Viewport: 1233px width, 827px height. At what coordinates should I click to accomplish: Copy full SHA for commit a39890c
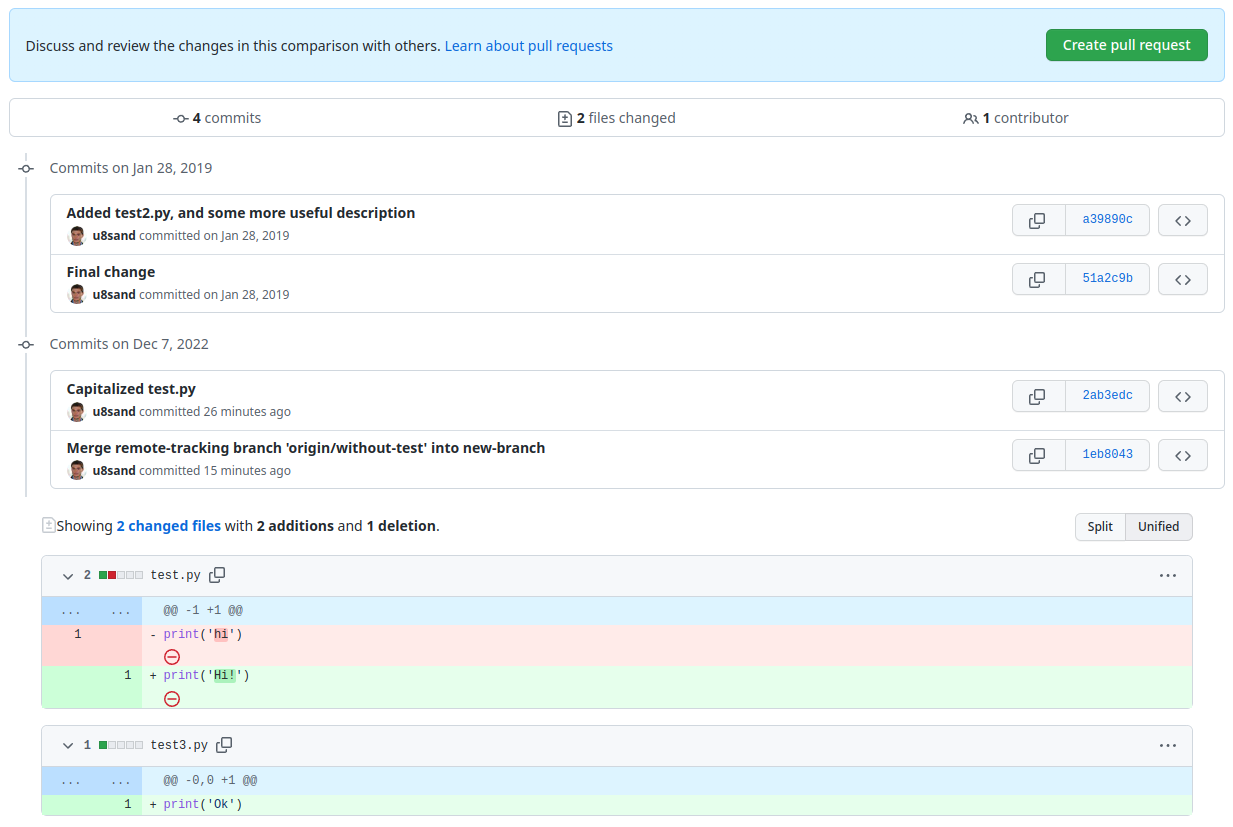pos(1037,220)
